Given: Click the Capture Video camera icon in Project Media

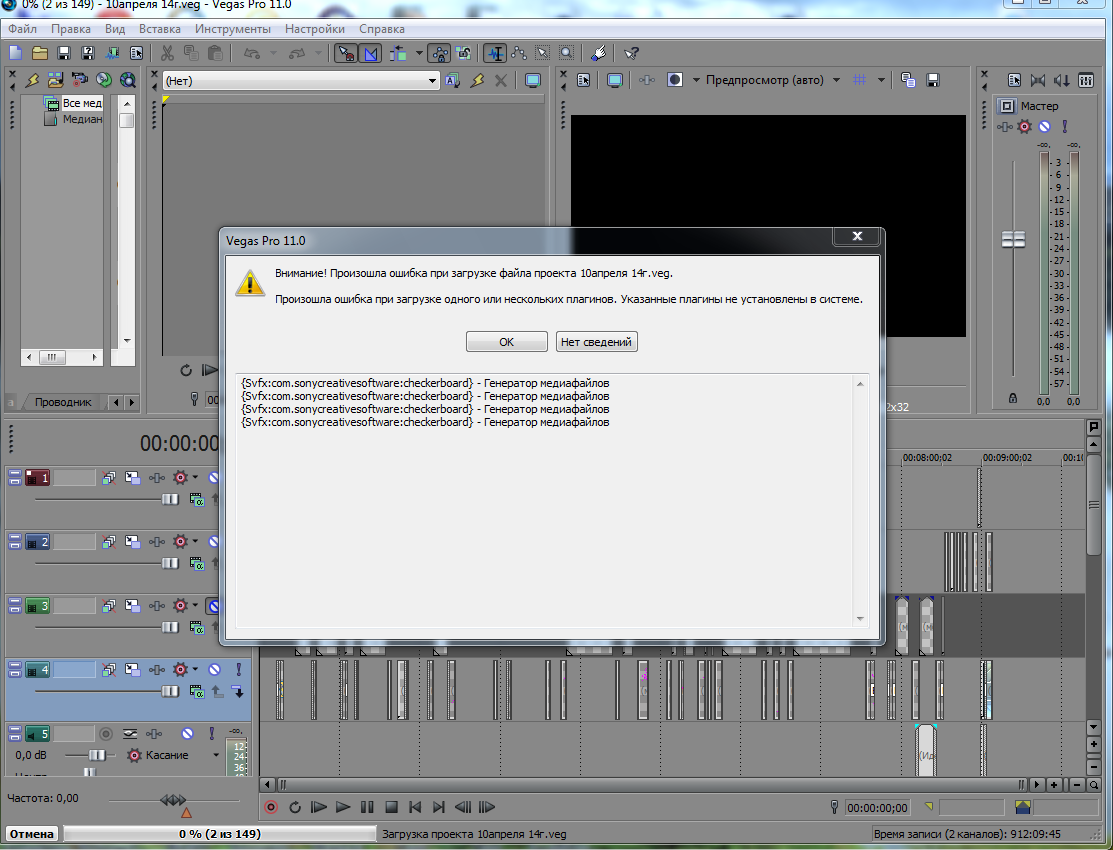Looking at the screenshot, I should pyautogui.click(x=80, y=80).
